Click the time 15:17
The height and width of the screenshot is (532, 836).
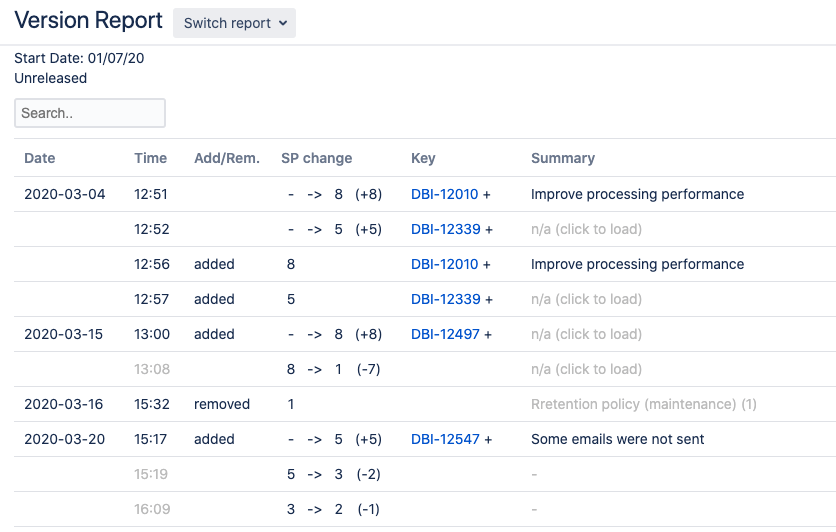click(150, 439)
